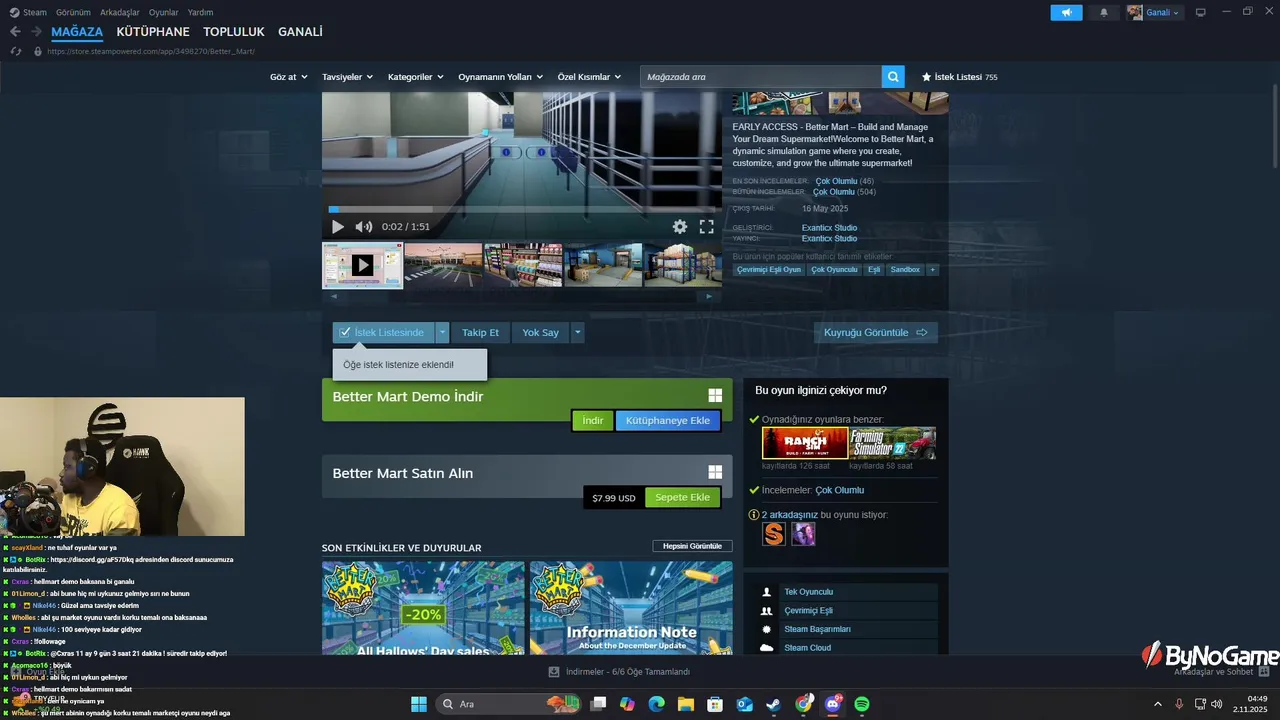Click the Takip Et button
Screen dimensions: 1280x720
click(480, 332)
